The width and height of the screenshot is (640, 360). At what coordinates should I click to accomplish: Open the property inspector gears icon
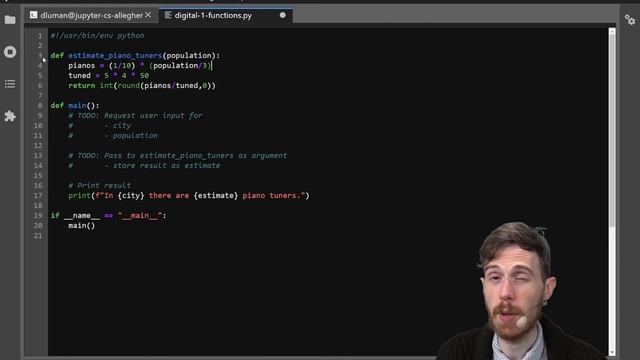pos(630,20)
